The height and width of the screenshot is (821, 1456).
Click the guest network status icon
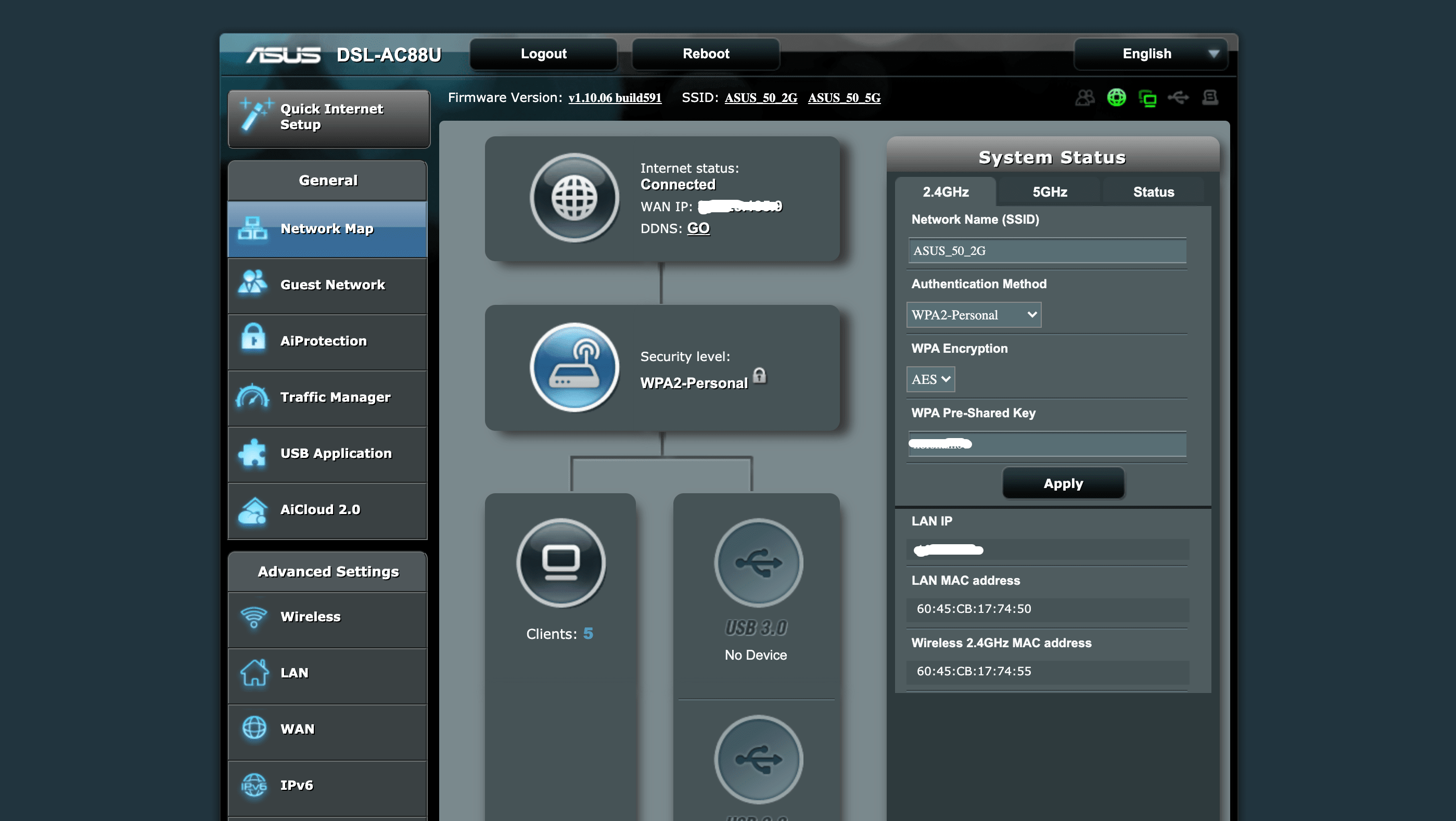coord(1084,98)
